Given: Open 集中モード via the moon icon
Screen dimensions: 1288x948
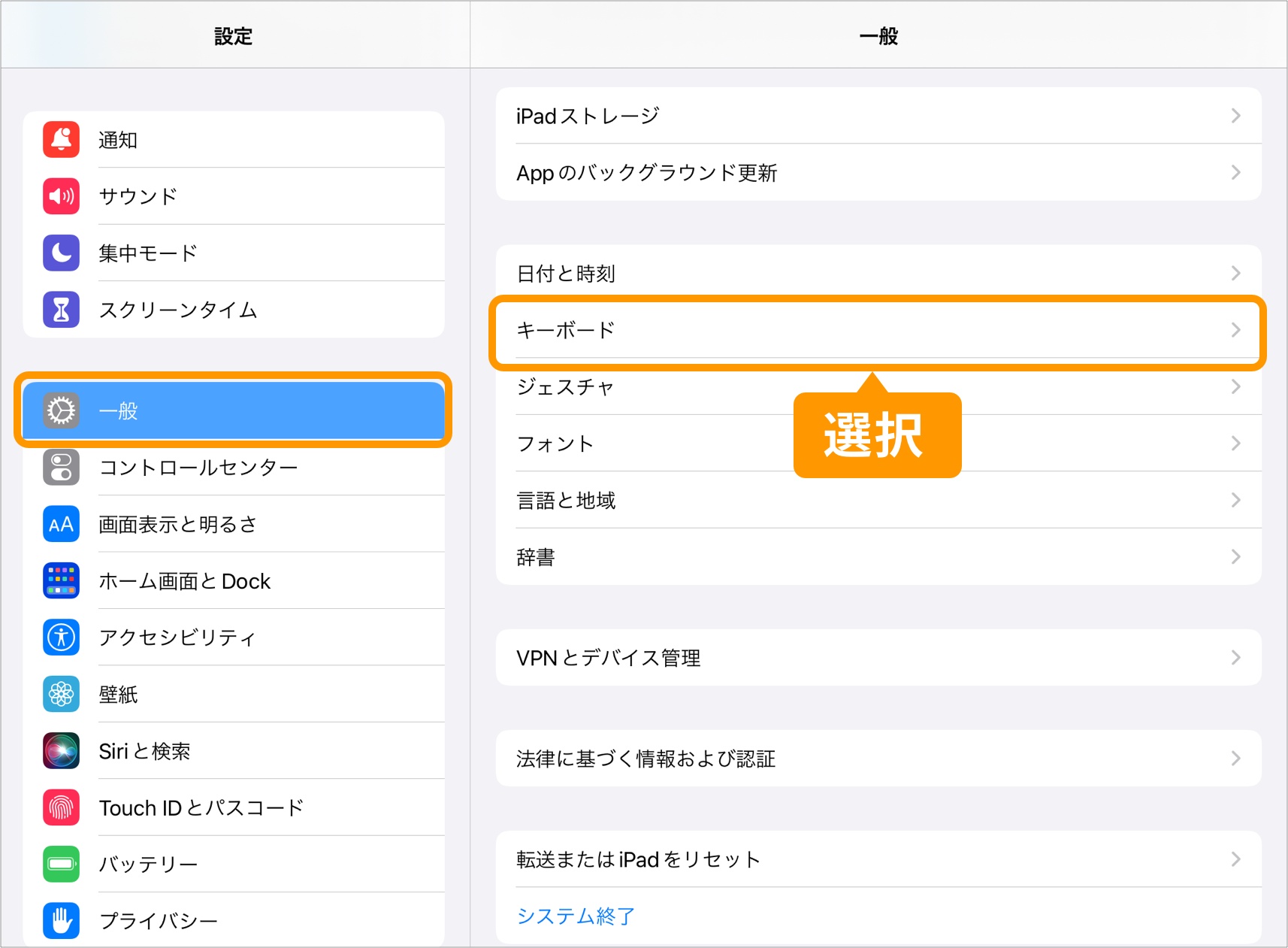Looking at the screenshot, I should 61,253.
